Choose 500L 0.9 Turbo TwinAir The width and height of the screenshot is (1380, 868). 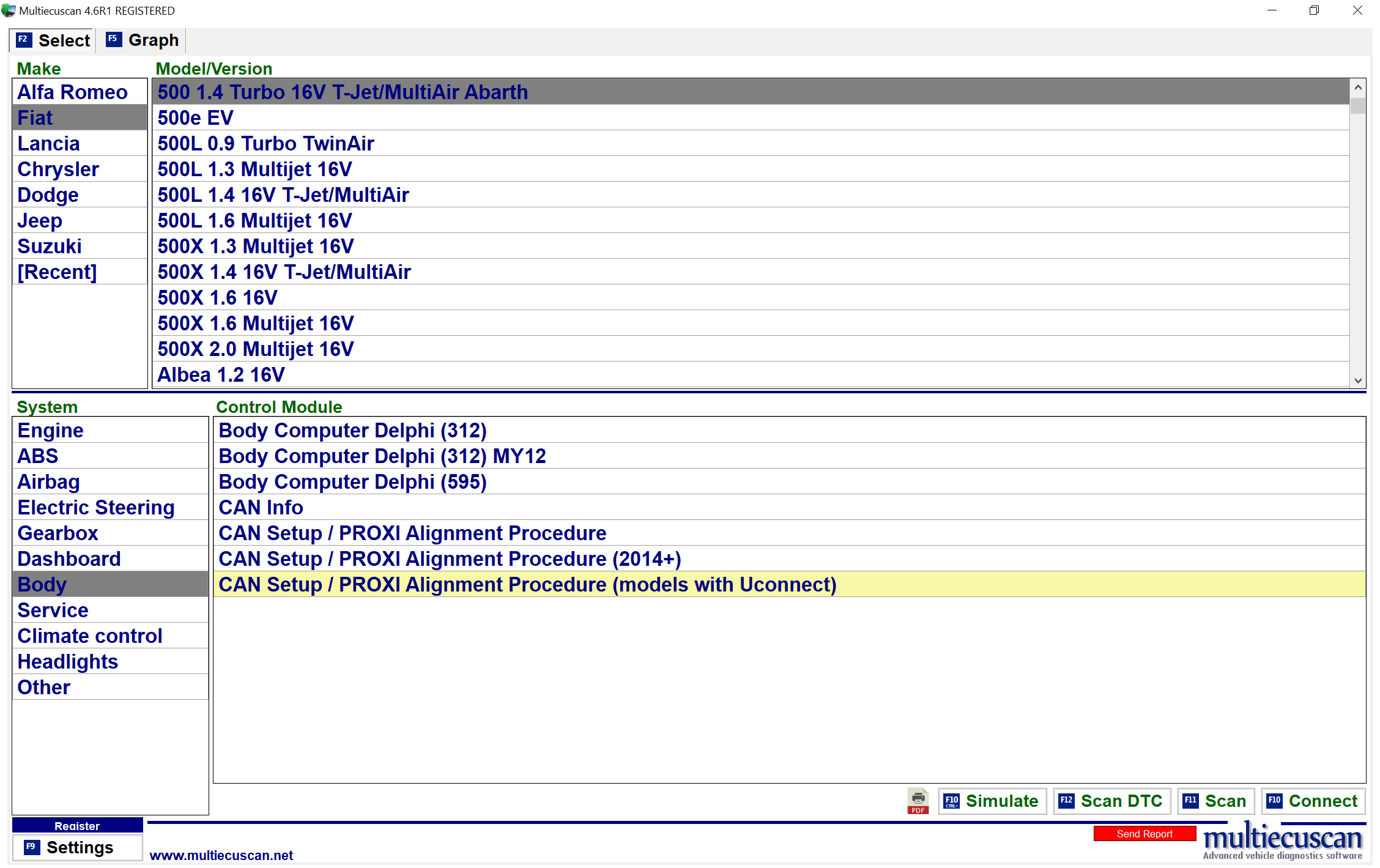(x=751, y=143)
